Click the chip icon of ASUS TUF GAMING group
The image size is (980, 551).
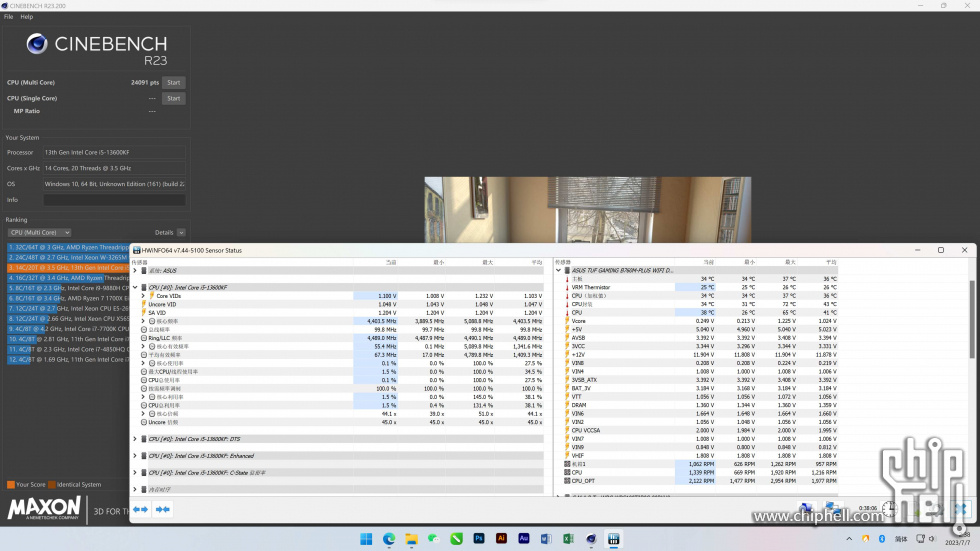click(568, 271)
